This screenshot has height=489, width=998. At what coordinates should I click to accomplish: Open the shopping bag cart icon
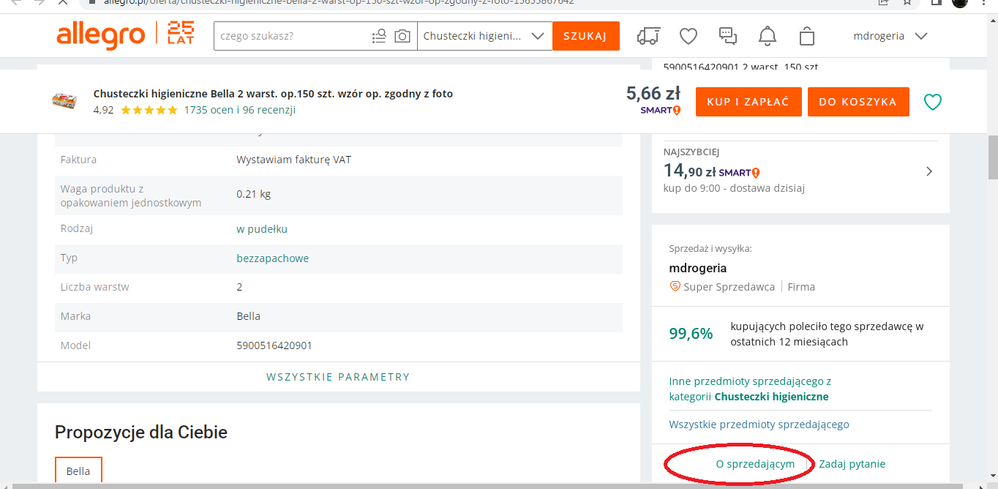(x=807, y=37)
